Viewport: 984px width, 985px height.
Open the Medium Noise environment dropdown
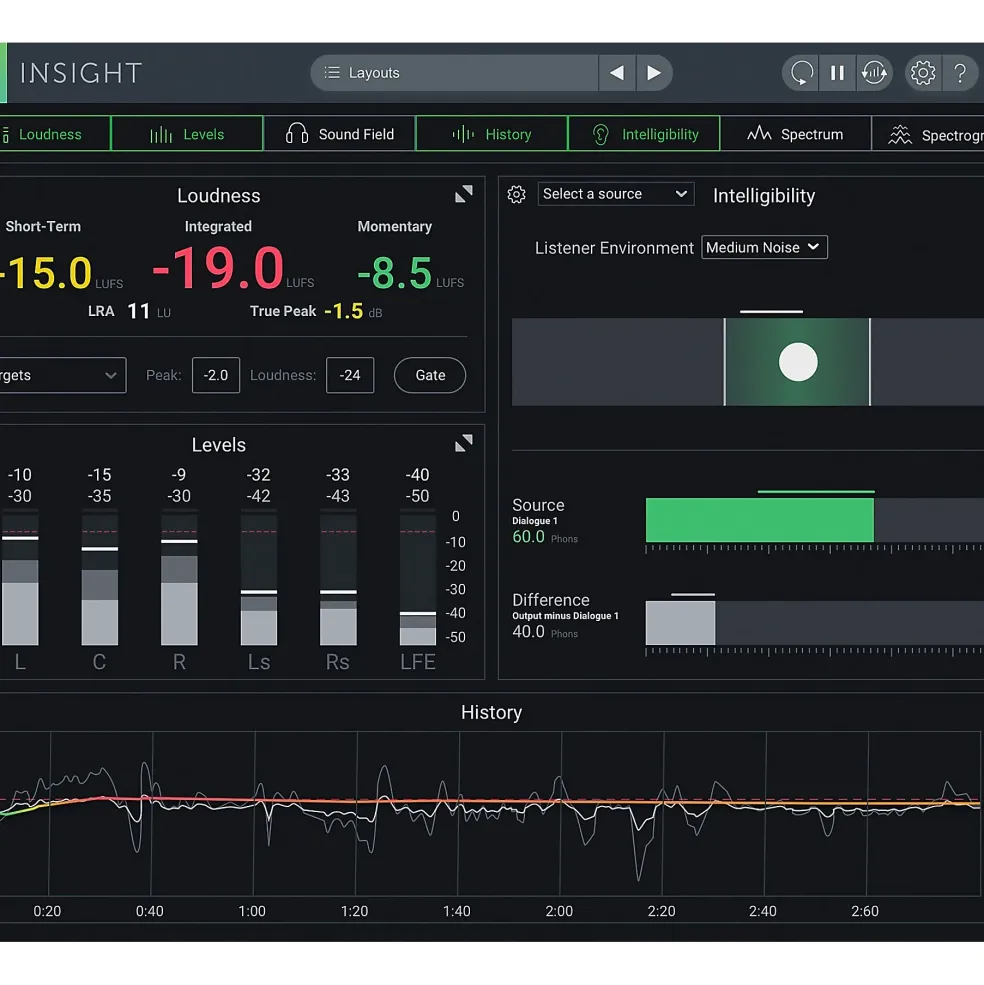[x=764, y=248]
